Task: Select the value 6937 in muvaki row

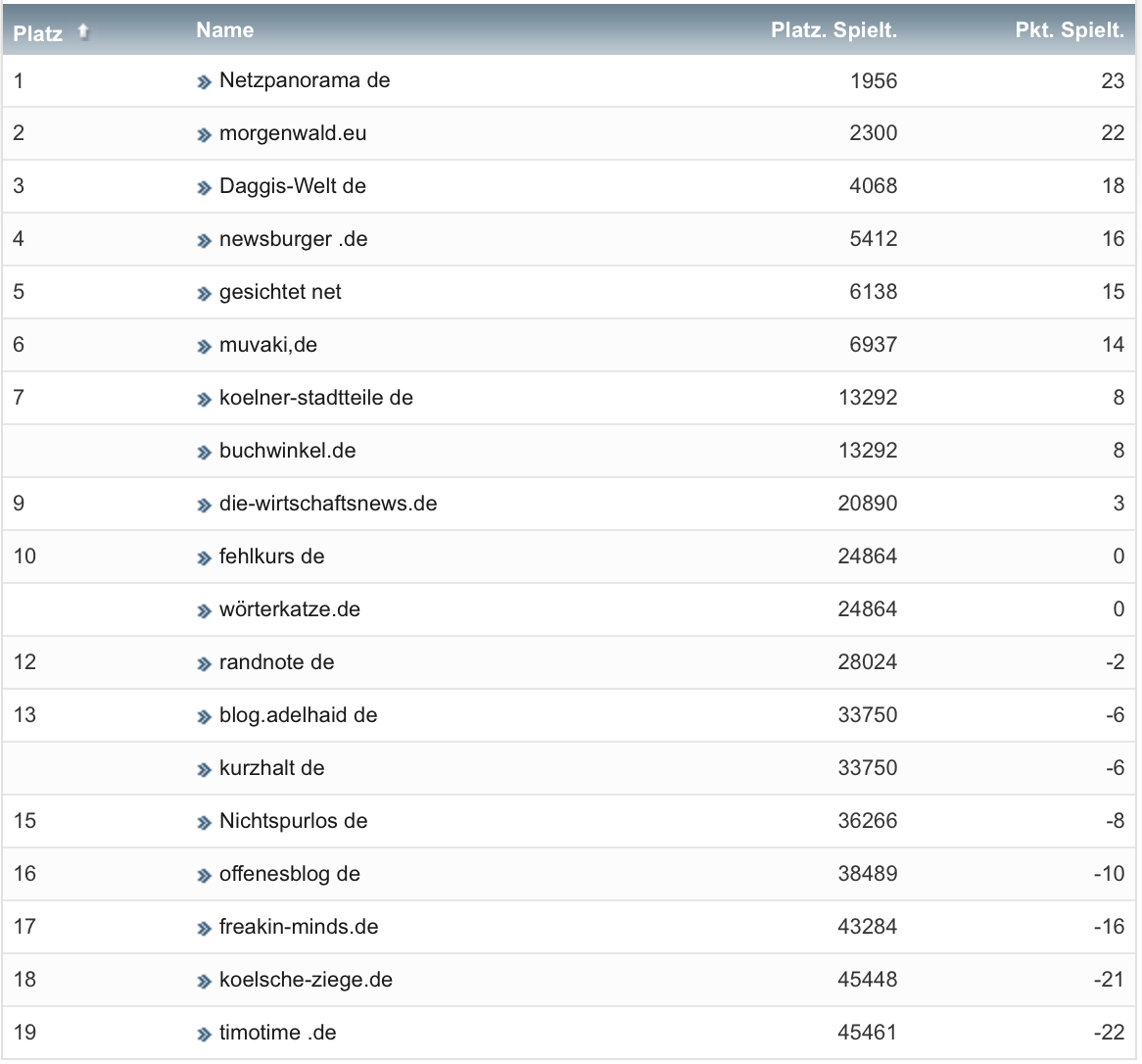Action: click(874, 345)
